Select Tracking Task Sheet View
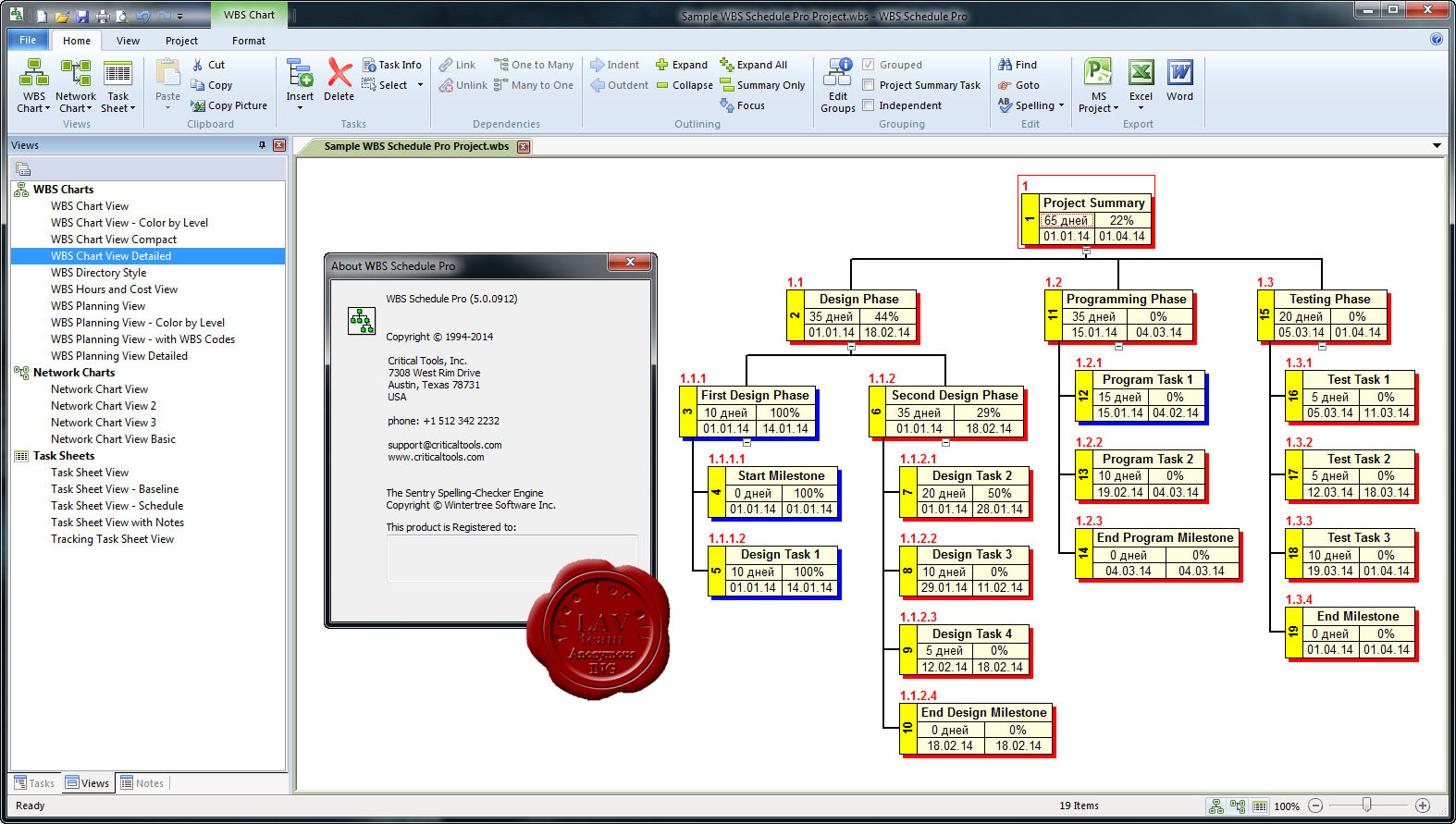1456x824 pixels. [112, 539]
